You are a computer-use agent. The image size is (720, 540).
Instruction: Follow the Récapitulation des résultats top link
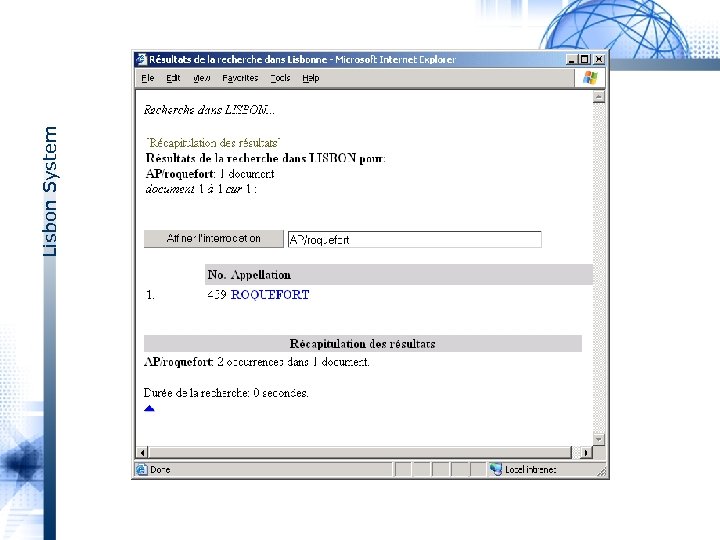tap(213, 143)
